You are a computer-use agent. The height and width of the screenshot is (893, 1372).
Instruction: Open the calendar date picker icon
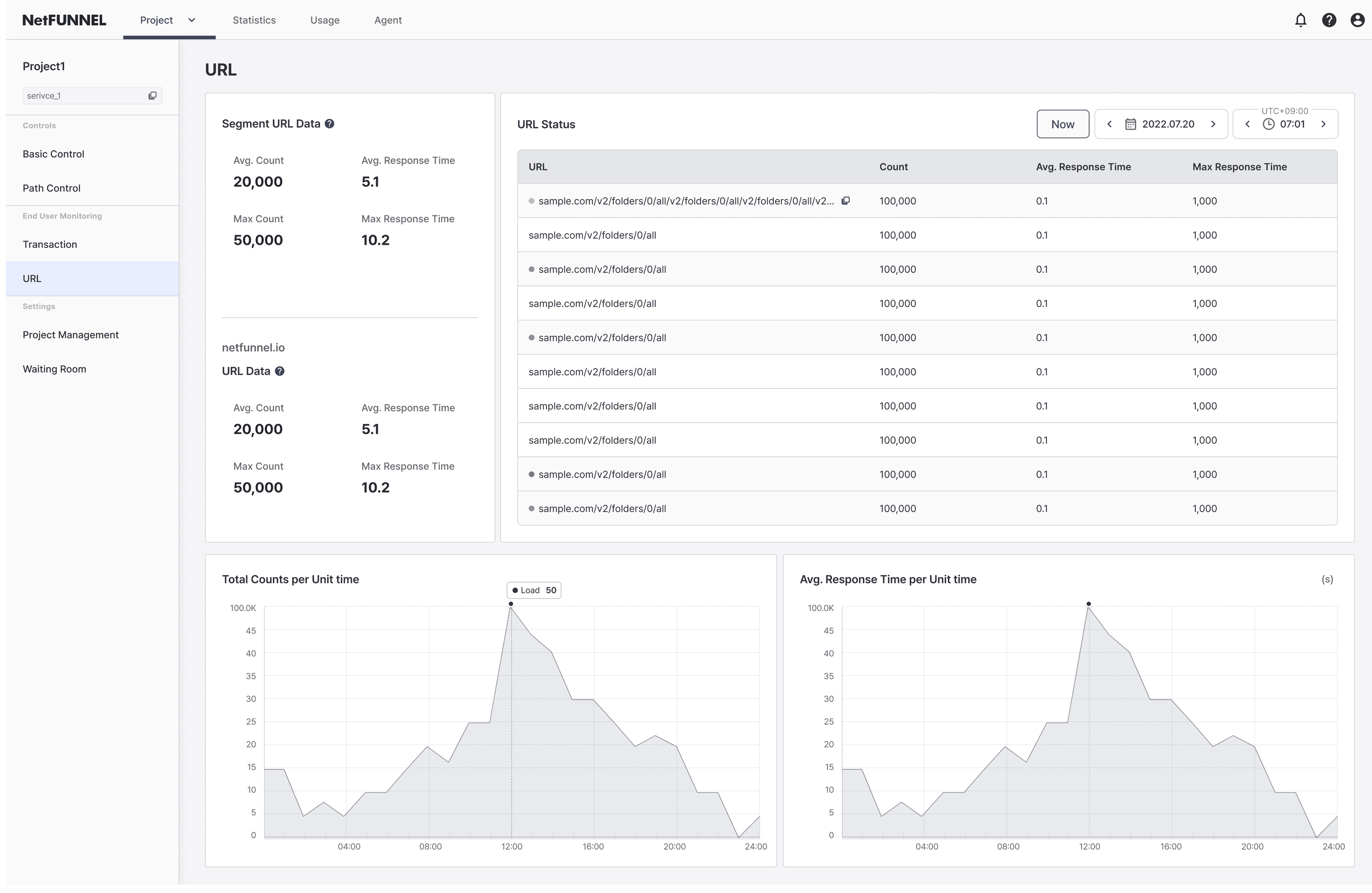tap(1130, 124)
